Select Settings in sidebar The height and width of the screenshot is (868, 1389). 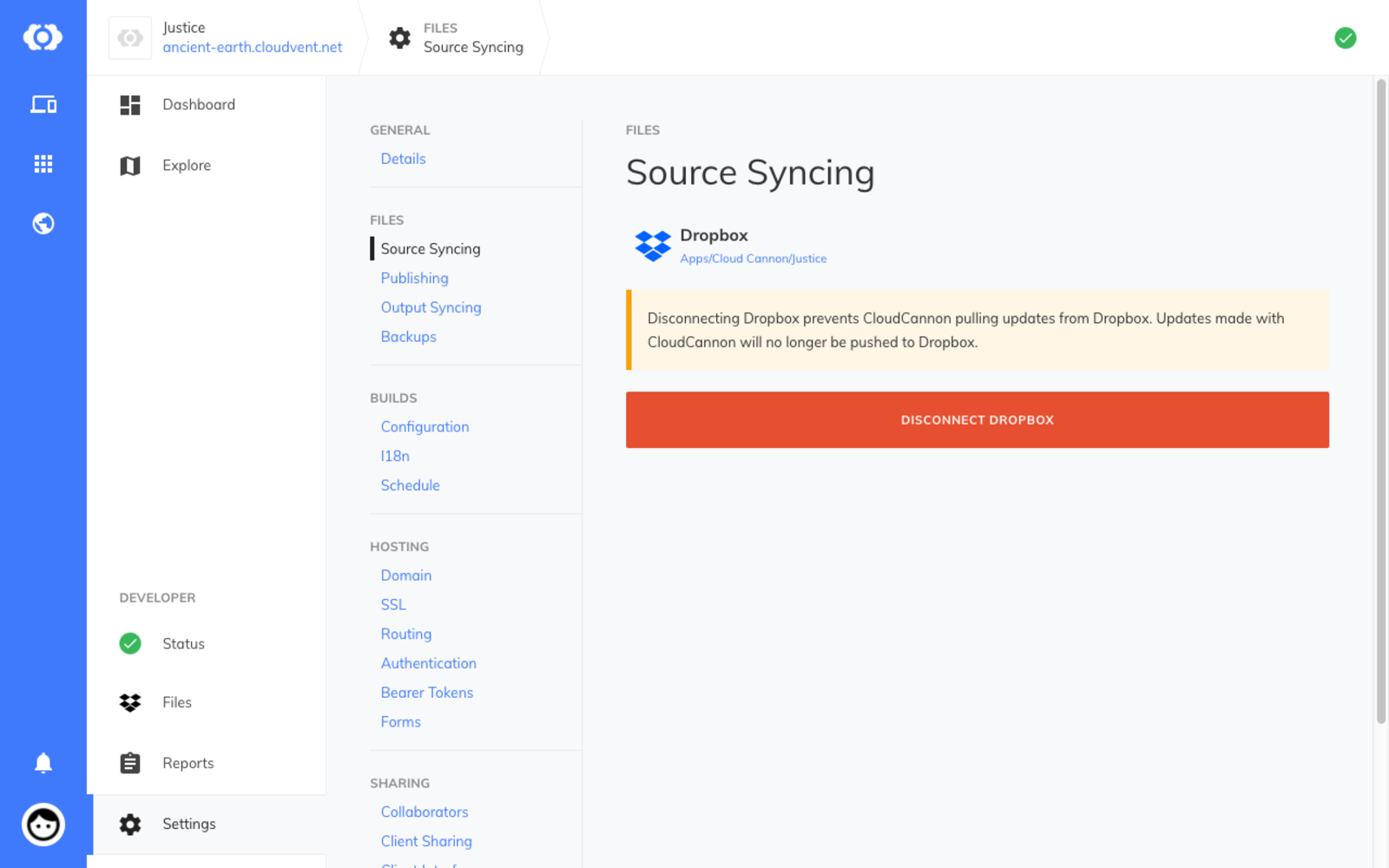(207, 825)
